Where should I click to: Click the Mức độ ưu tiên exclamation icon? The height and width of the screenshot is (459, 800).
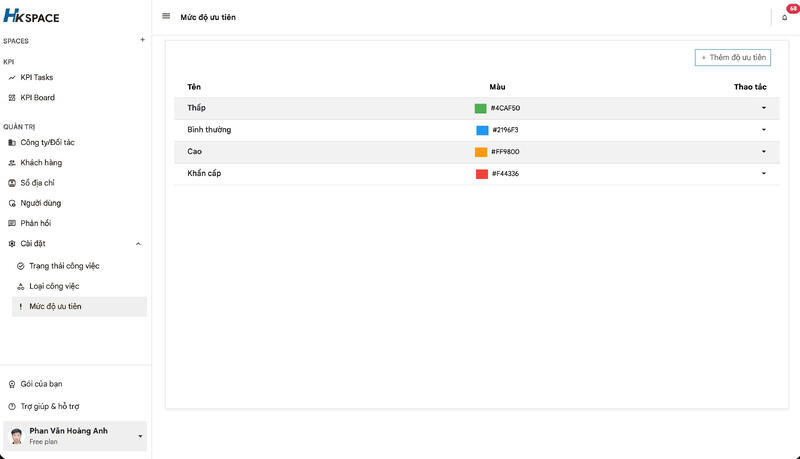(x=20, y=307)
